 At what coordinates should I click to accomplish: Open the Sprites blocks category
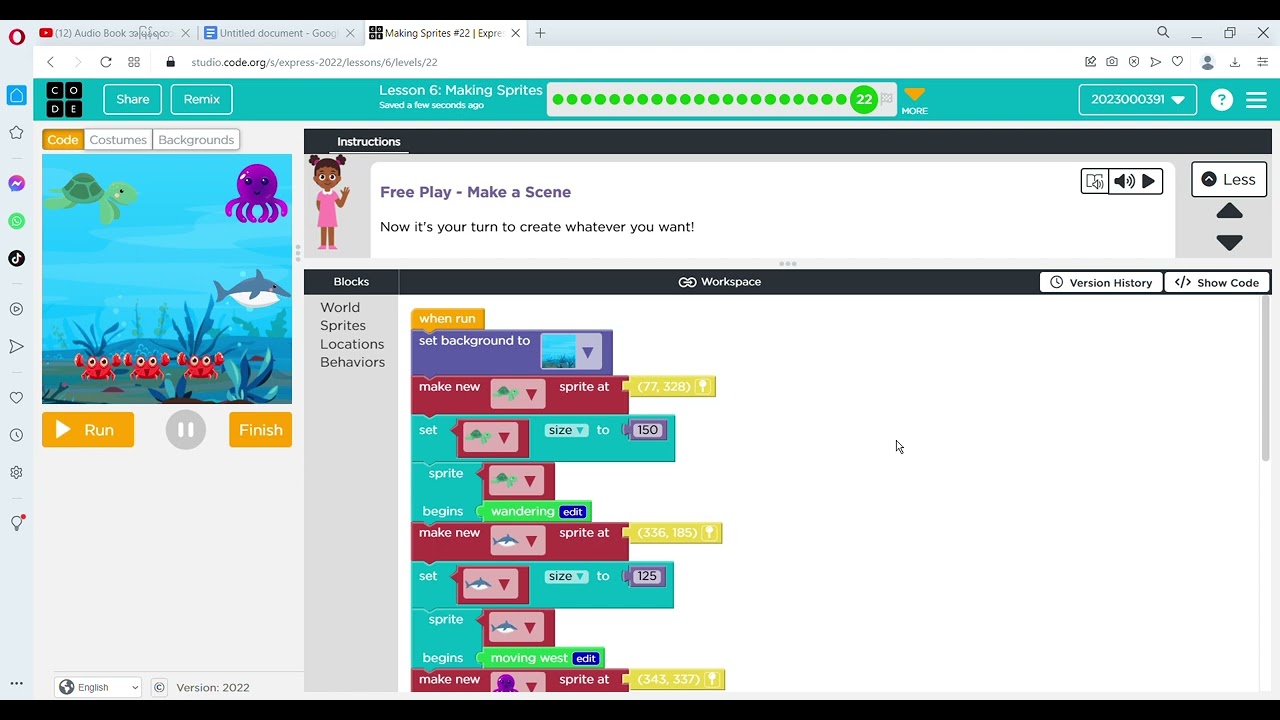[x=343, y=326]
